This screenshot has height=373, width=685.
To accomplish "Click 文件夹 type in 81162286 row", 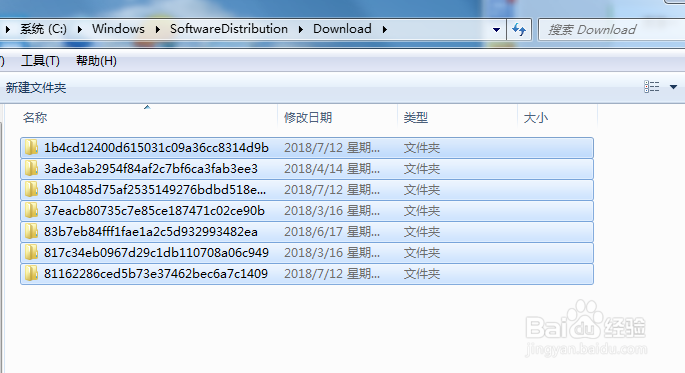I will point(422,273).
